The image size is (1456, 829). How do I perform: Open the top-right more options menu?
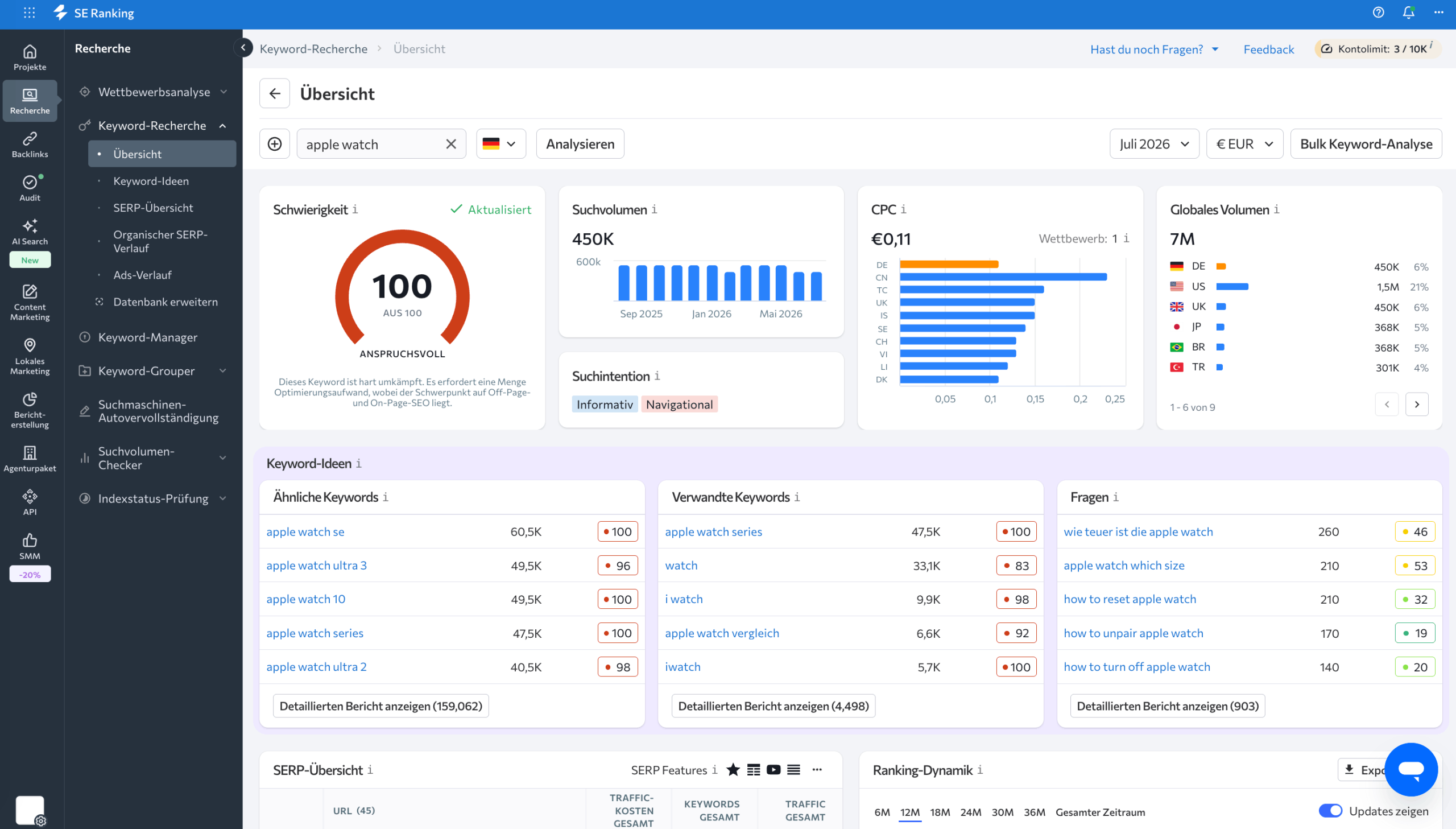[1439, 13]
